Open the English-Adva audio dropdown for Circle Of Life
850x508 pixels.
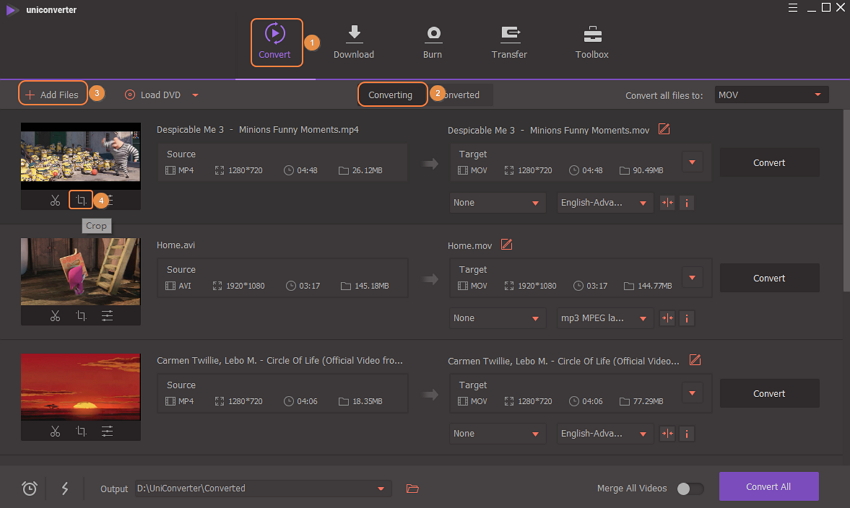(604, 434)
